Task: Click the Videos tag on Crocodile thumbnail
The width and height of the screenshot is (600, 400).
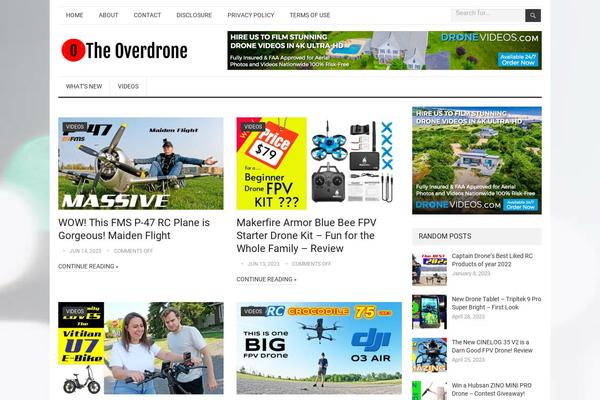Action: (x=253, y=311)
